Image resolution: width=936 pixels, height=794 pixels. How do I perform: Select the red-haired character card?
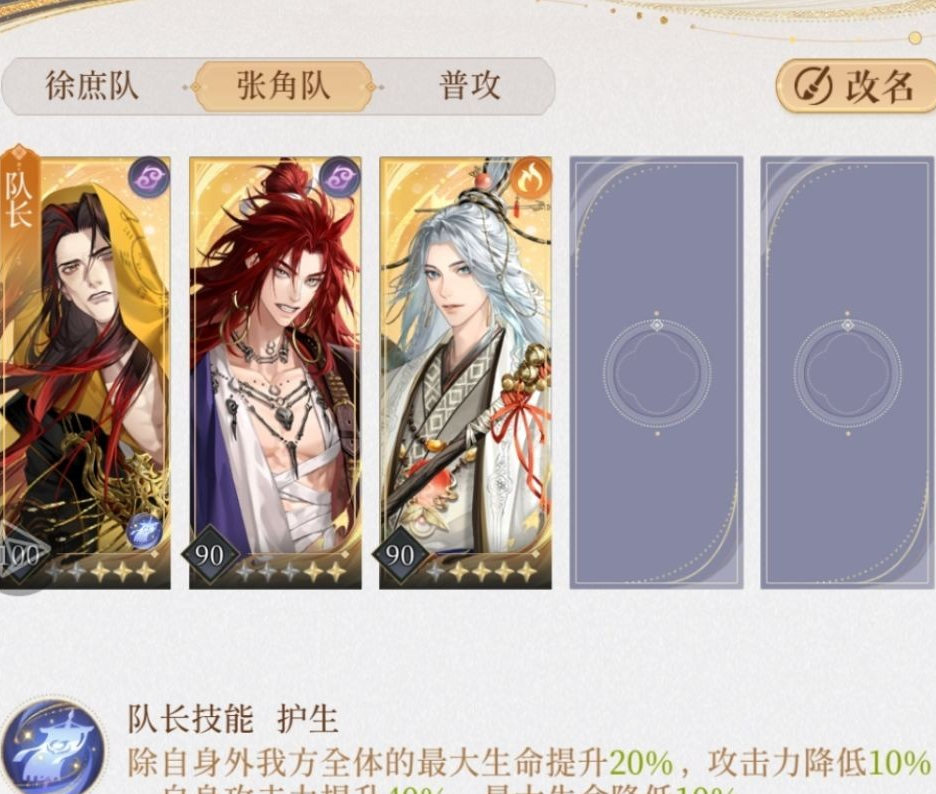coord(275,373)
